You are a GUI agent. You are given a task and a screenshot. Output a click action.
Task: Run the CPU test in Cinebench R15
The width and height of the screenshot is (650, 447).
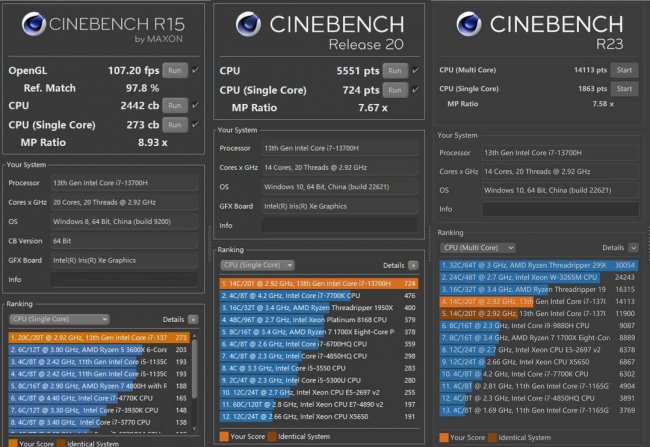click(175, 105)
